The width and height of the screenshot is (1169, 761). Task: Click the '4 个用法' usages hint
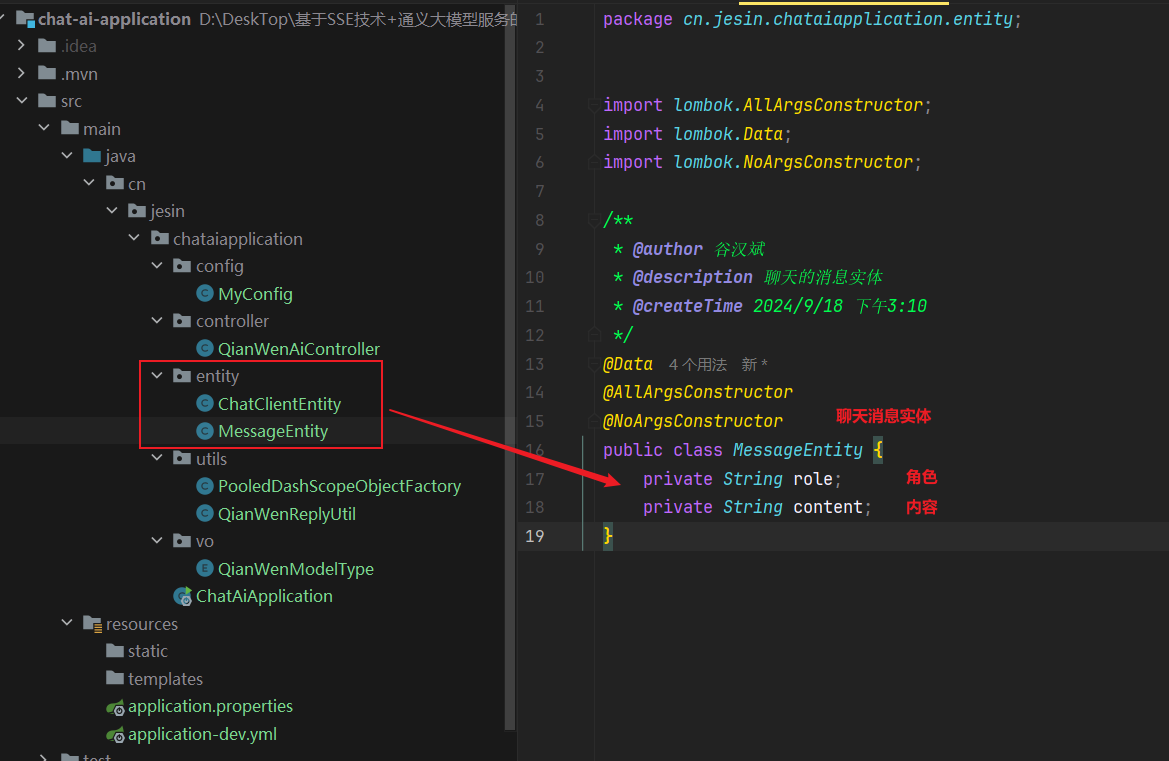pos(698,364)
